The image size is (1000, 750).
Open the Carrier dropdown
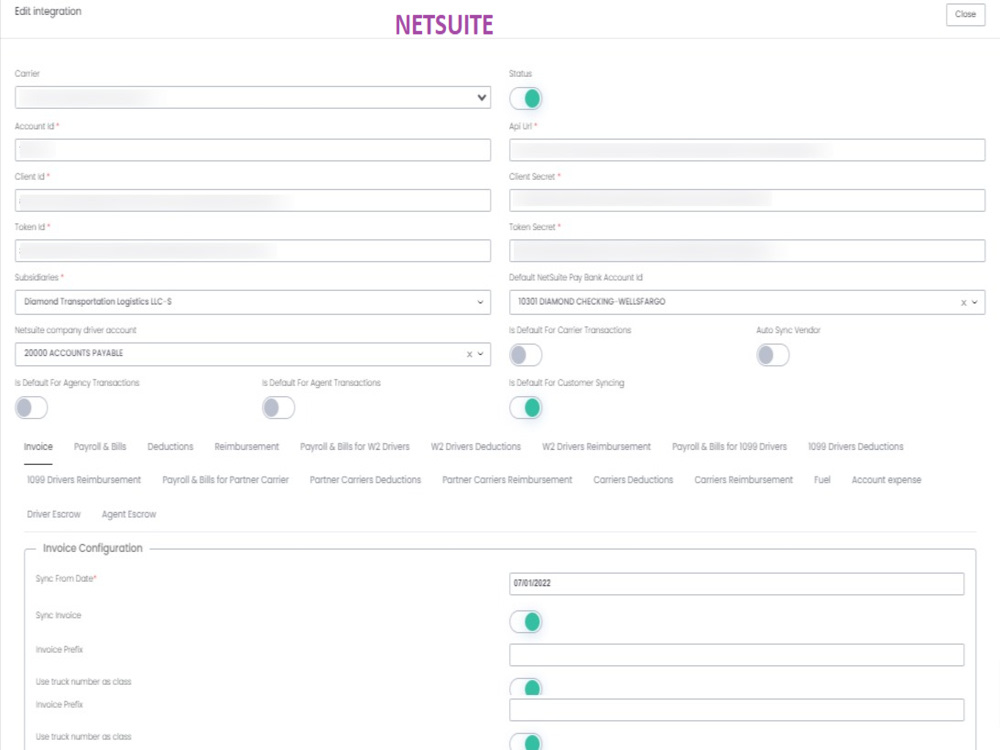click(253, 98)
